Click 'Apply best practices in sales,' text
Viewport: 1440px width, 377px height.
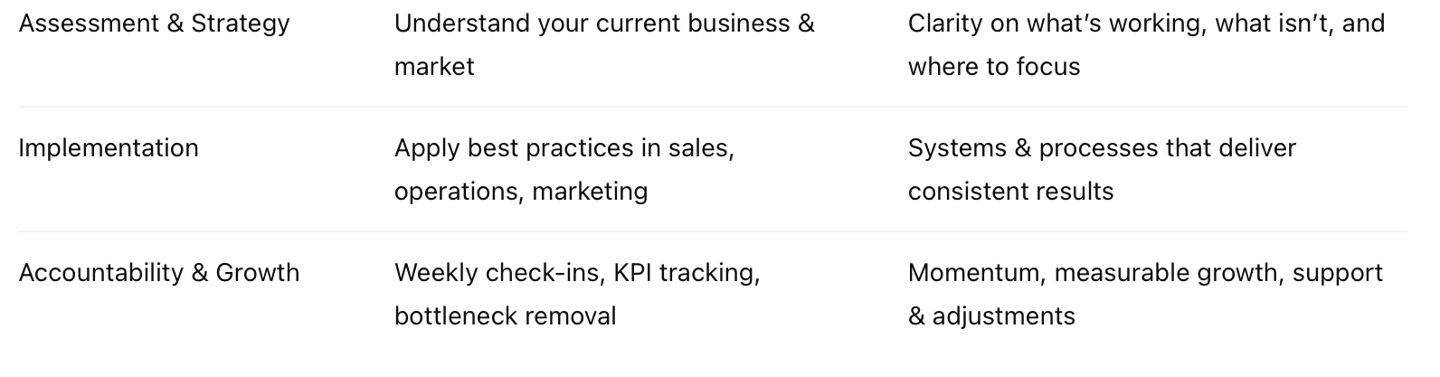click(x=564, y=148)
